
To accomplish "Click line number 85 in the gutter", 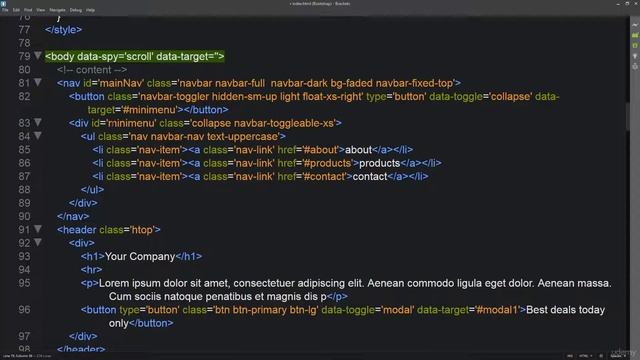I will [24, 150].
